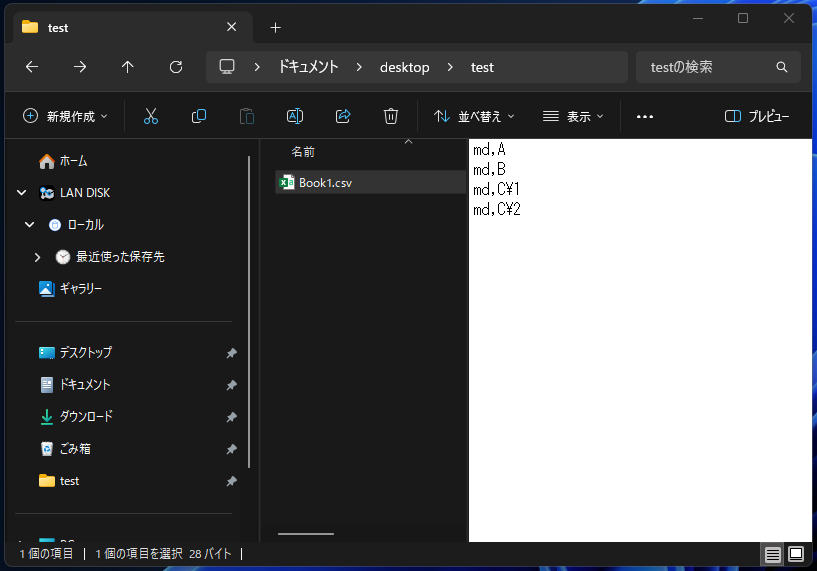This screenshot has height=571, width=817.
Task: Rename the selected file via toolbar
Action: click(295, 116)
